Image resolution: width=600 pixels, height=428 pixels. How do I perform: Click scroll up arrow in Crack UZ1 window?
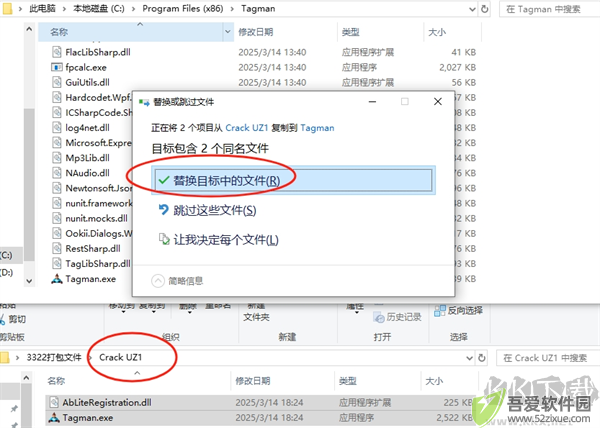[26, 378]
